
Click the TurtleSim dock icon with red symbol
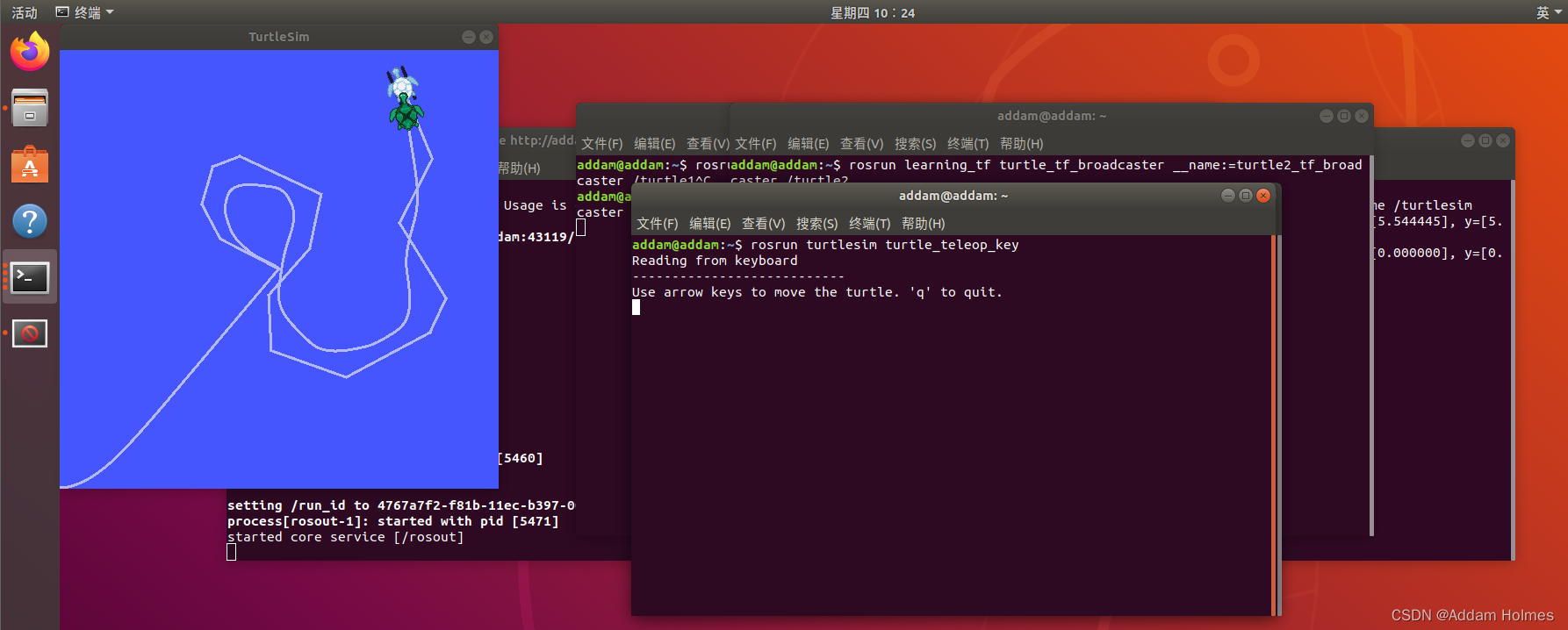[x=30, y=333]
